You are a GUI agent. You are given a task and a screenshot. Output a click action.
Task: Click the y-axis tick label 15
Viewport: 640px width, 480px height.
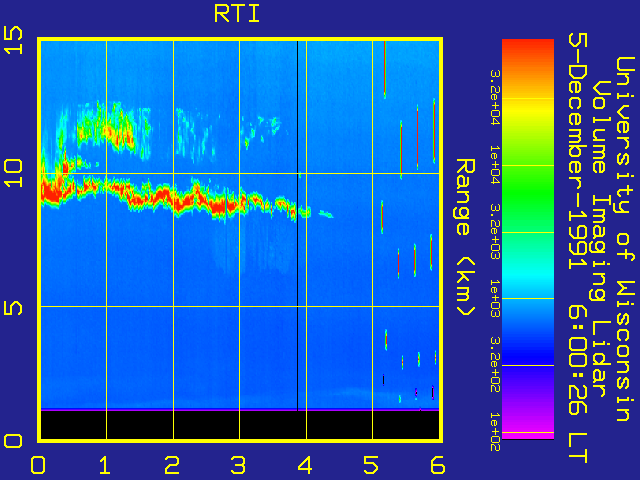13,40
